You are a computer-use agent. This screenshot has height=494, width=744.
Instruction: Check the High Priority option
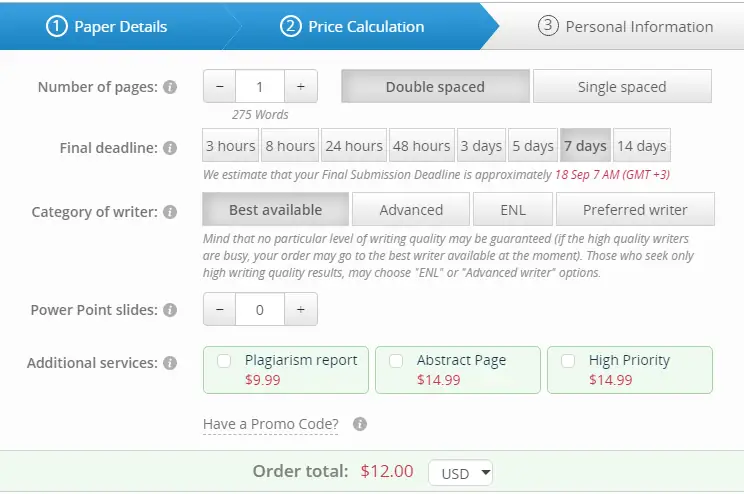[568, 360]
